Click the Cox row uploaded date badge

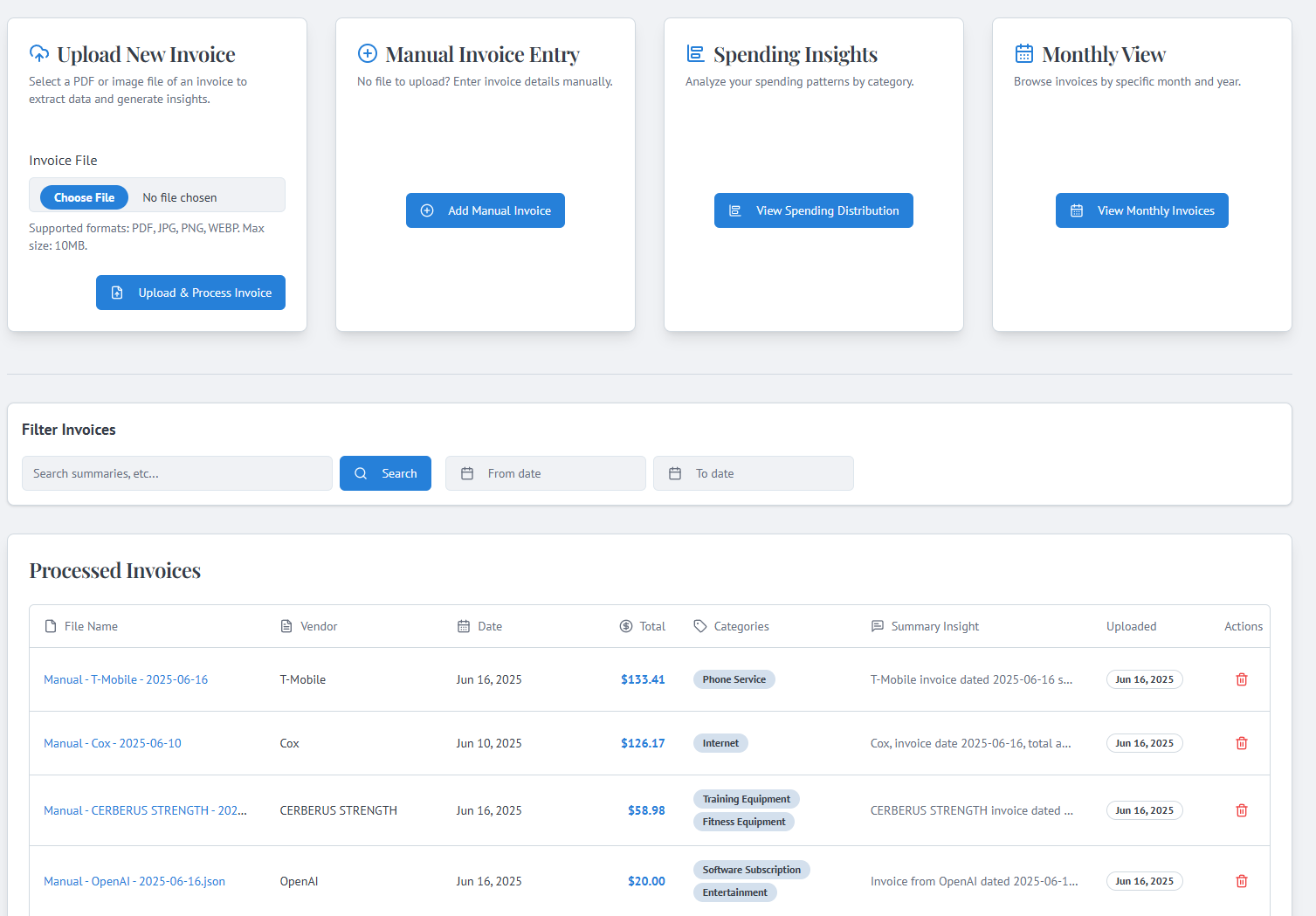[x=1145, y=743]
